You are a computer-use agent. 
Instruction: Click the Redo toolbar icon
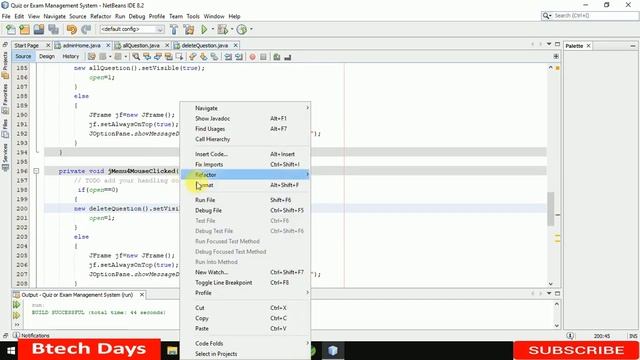coord(86,29)
